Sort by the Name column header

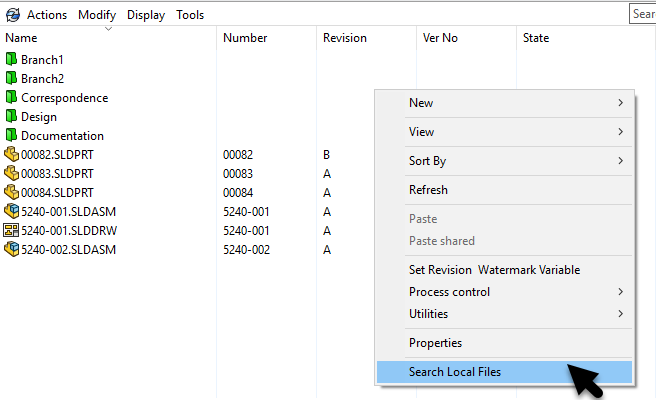(x=21, y=38)
